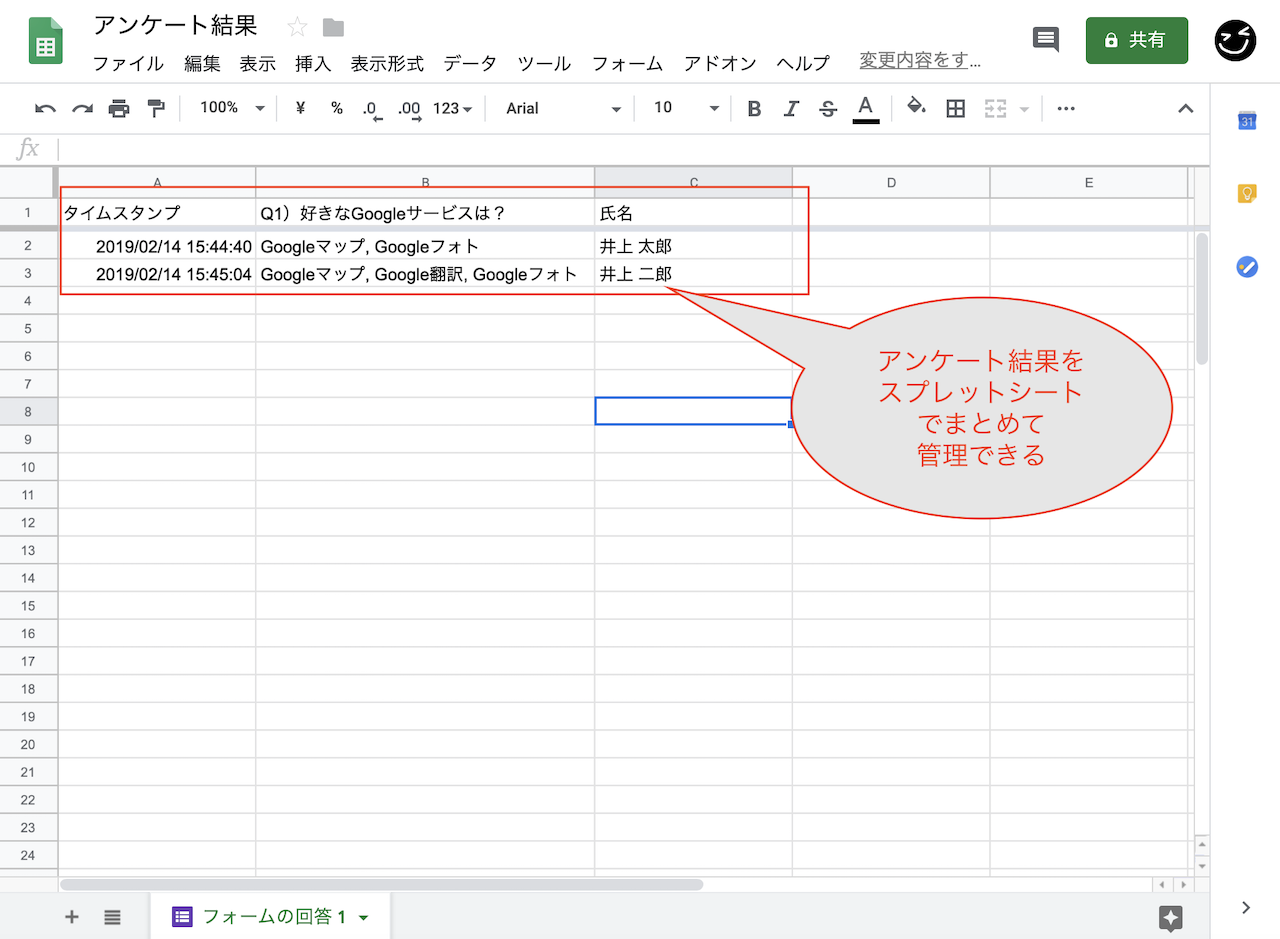Click the green 共有 share button
This screenshot has width=1280, height=939.
[1136, 40]
